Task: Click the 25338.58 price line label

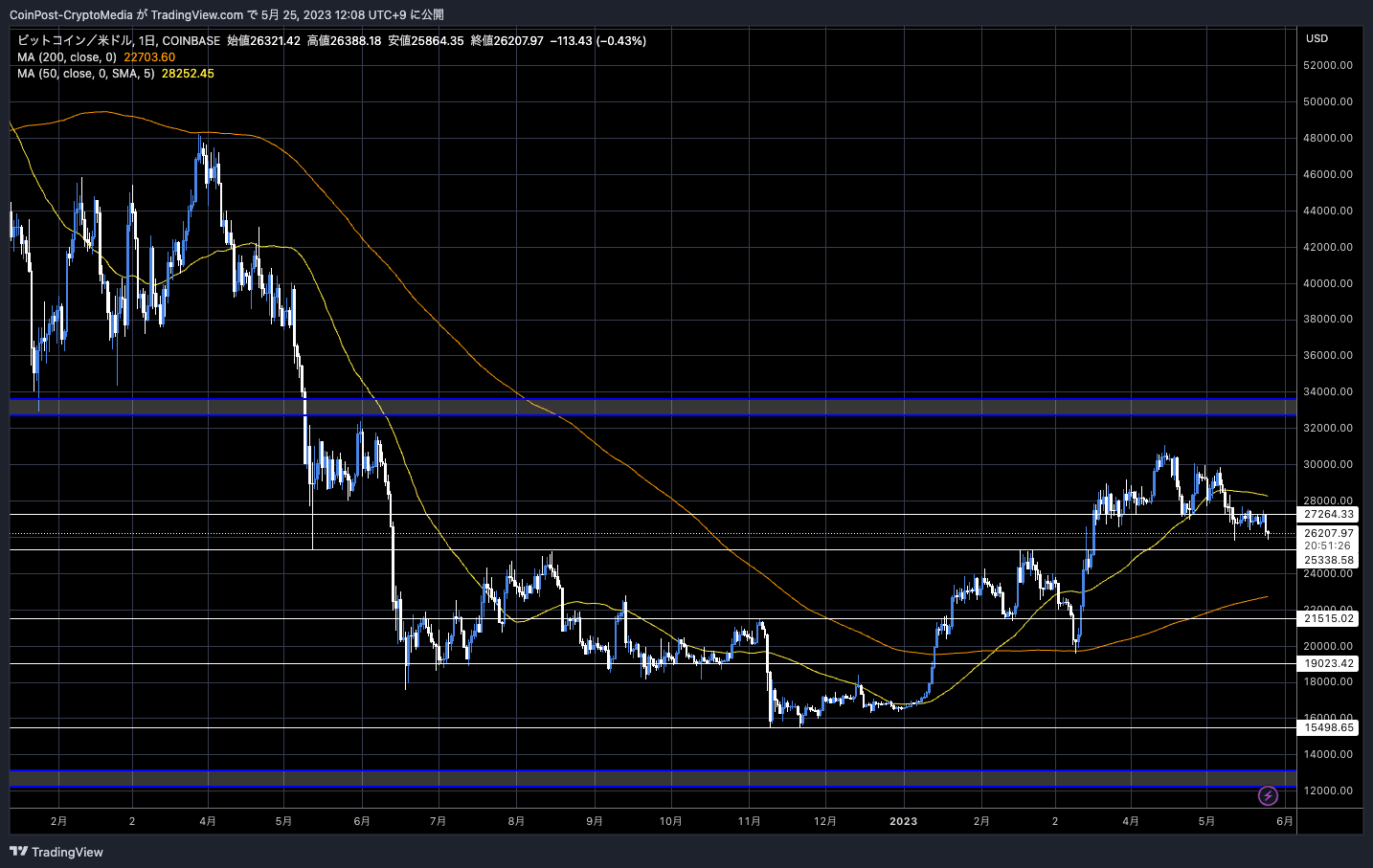Action: click(x=1329, y=561)
